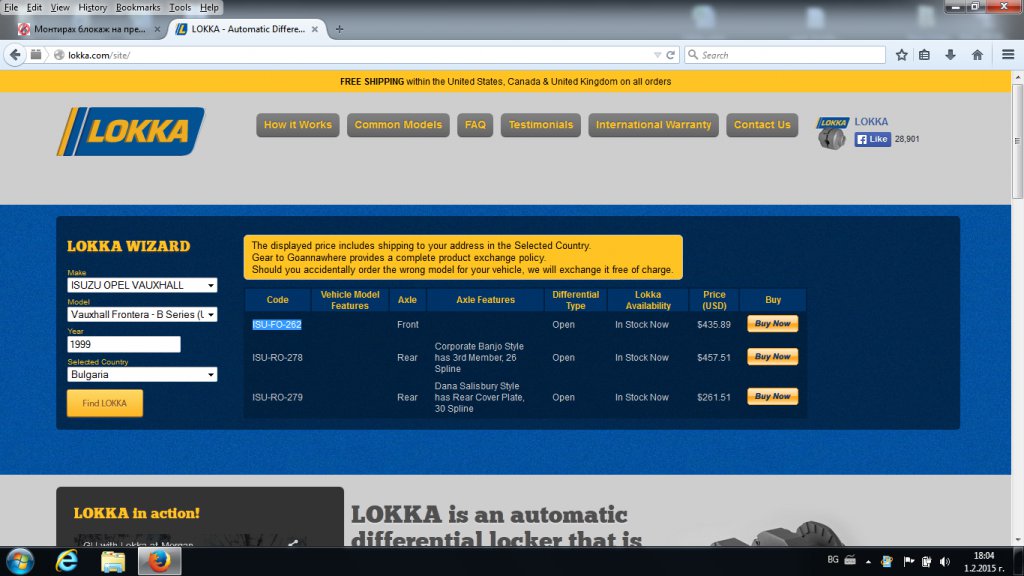Screen dimensions: 1024x576
Task: Open the Firefox hamburger menu
Action: point(1008,55)
